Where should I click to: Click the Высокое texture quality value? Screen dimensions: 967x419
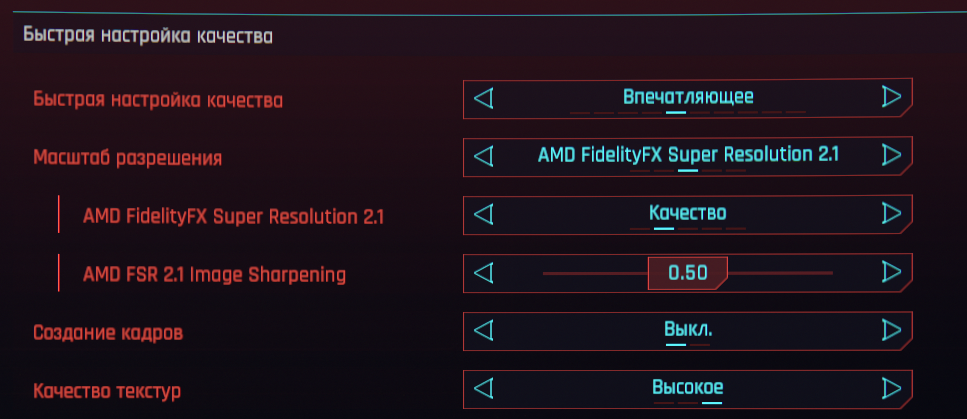(x=688, y=387)
